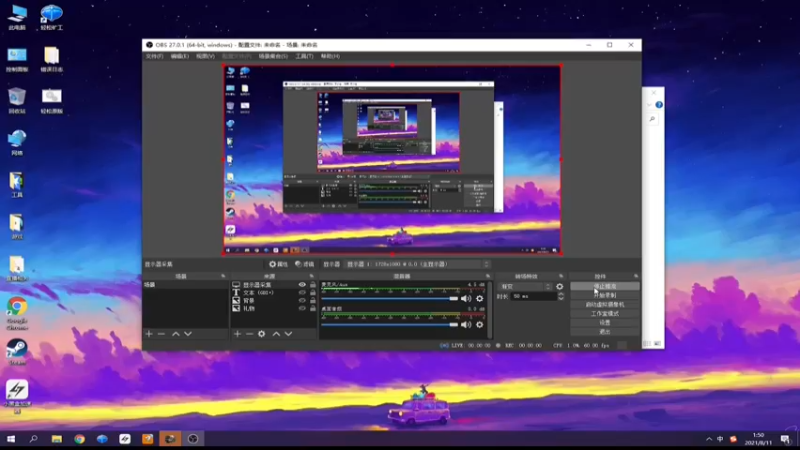Viewport: 800px width, 450px height.
Task: Open transition properties gear icon
Action: (560, 287)
